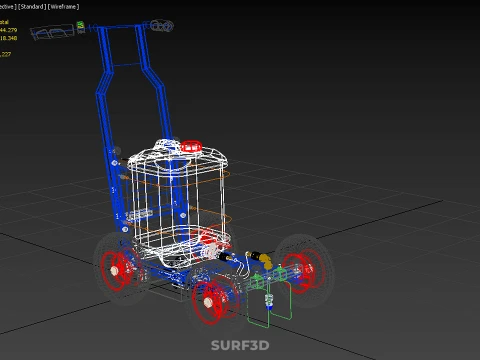Open the [Standard] viewport shading menu
The image size is (480, 360).
click(32, 7)
